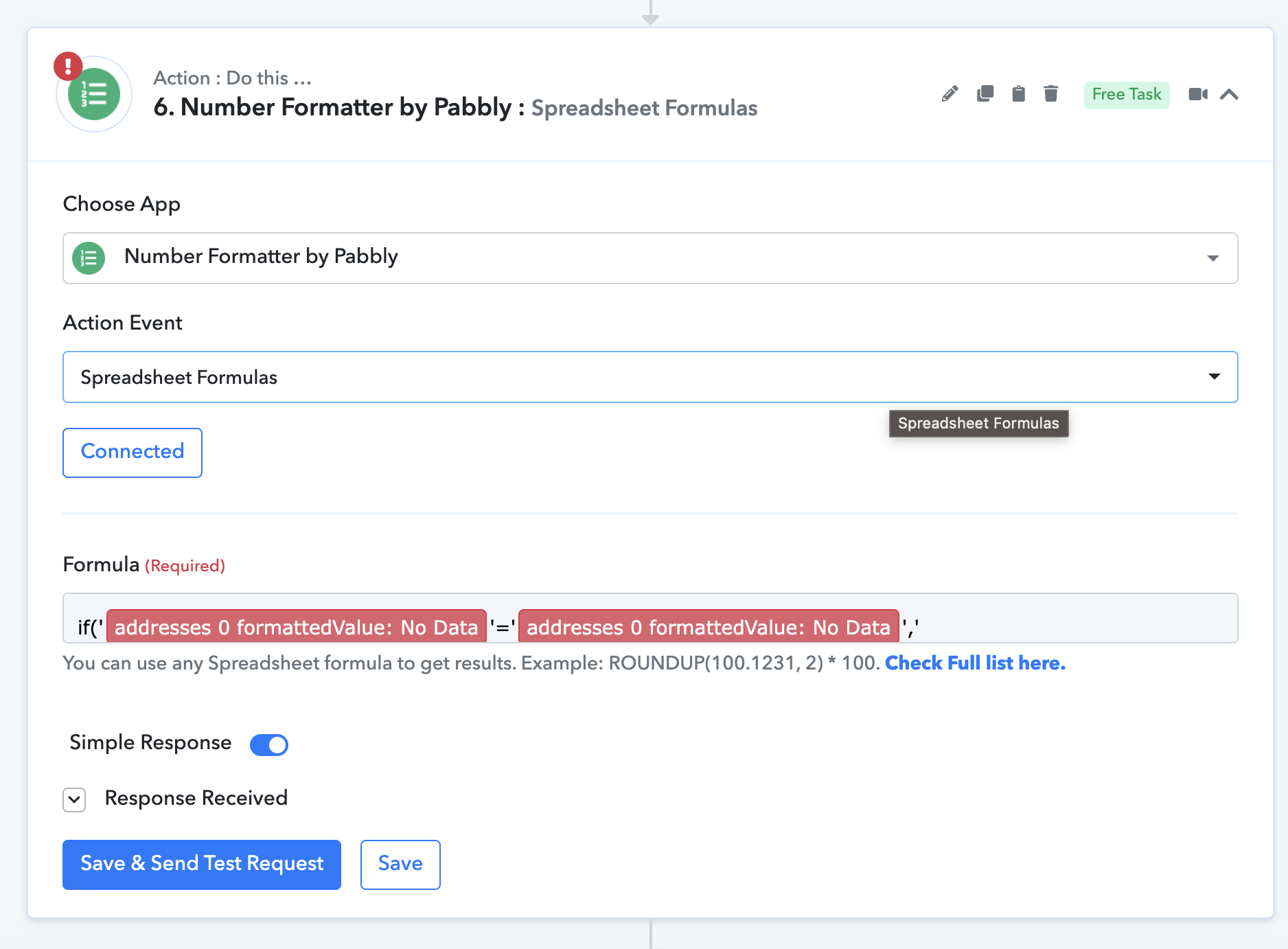
Task: Click into the Formula input field
Action: (x=650, y=618)
